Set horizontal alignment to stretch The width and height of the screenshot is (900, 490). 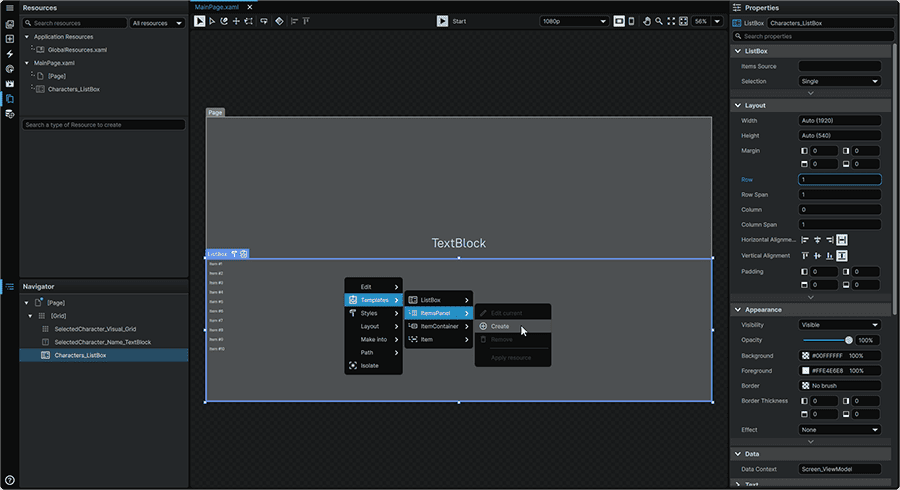pyautogui.click(x=842, y=240)
